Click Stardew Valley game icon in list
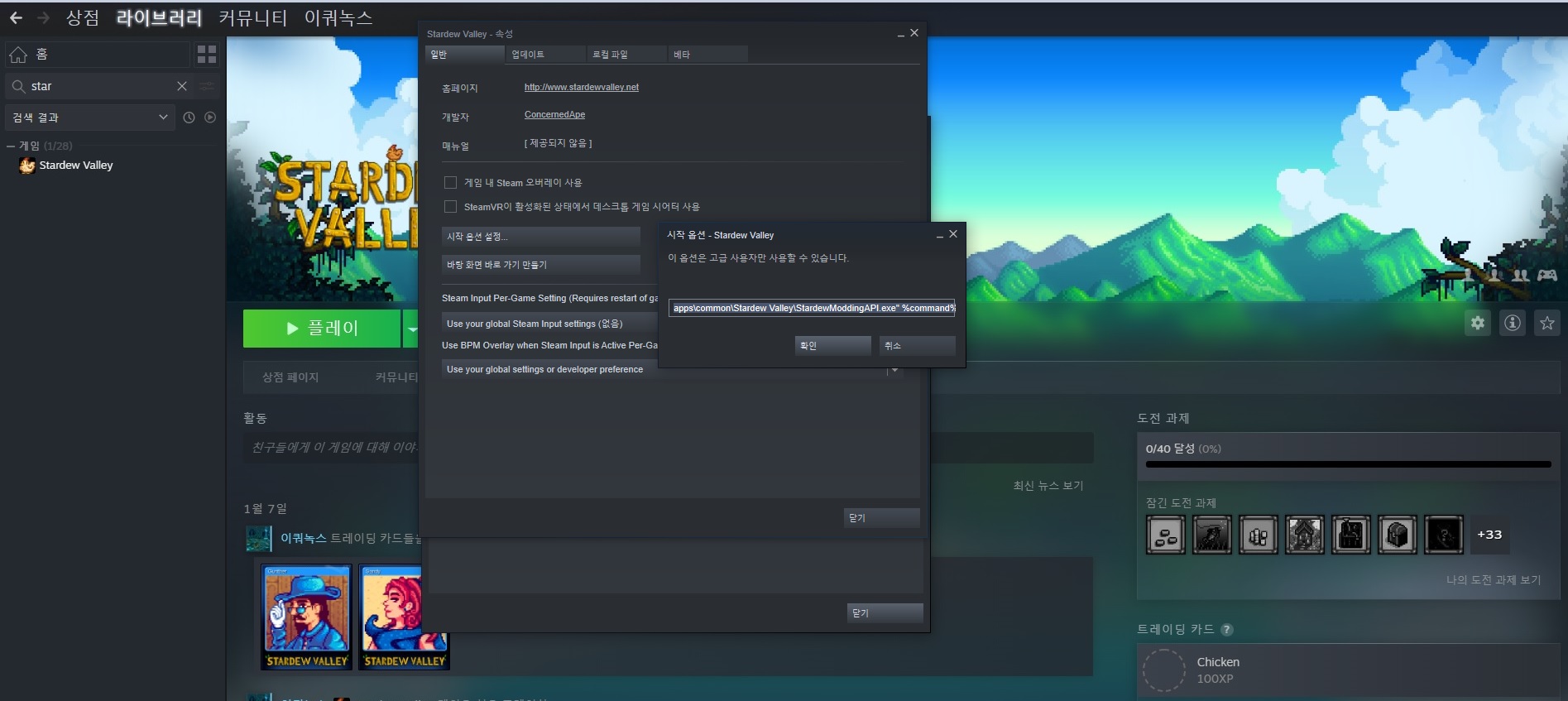The image size is (1568, 701). coord(27,166)
